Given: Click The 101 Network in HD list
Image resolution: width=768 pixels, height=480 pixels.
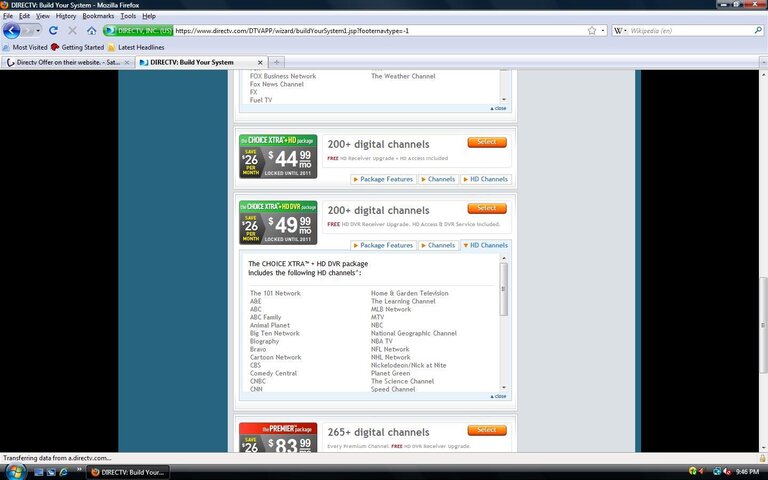Looking at the screenshot, I should [275, 293].
